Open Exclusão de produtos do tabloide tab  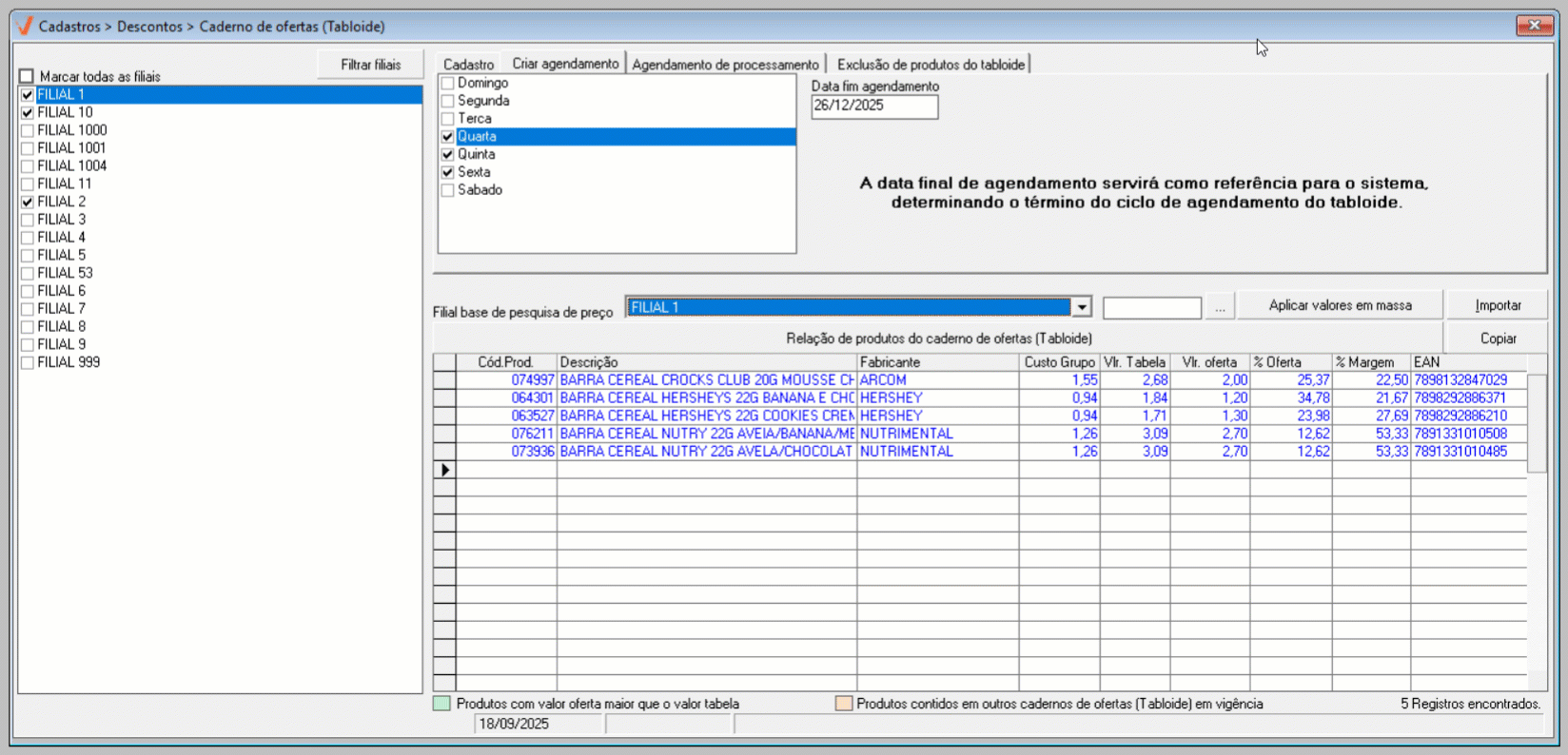click(931, 65)
